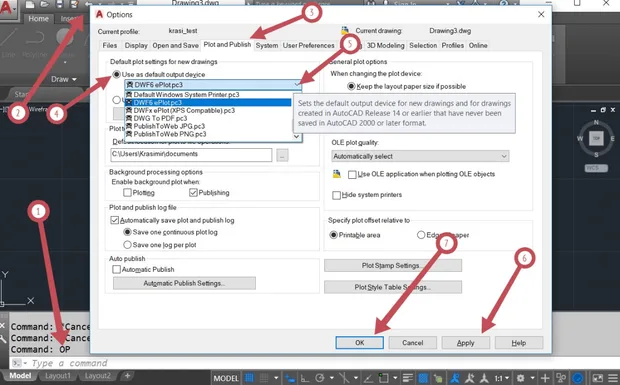The height and width of the screenshot is (385, 620).
Task: Open the OLE plot quality dropdown
Action: [420, 156]
